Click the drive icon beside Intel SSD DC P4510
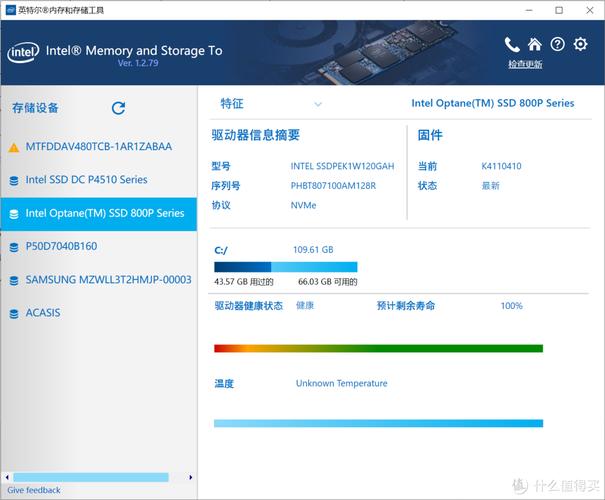Viewport: 605px width, 500px height. (x=14, y=181)
